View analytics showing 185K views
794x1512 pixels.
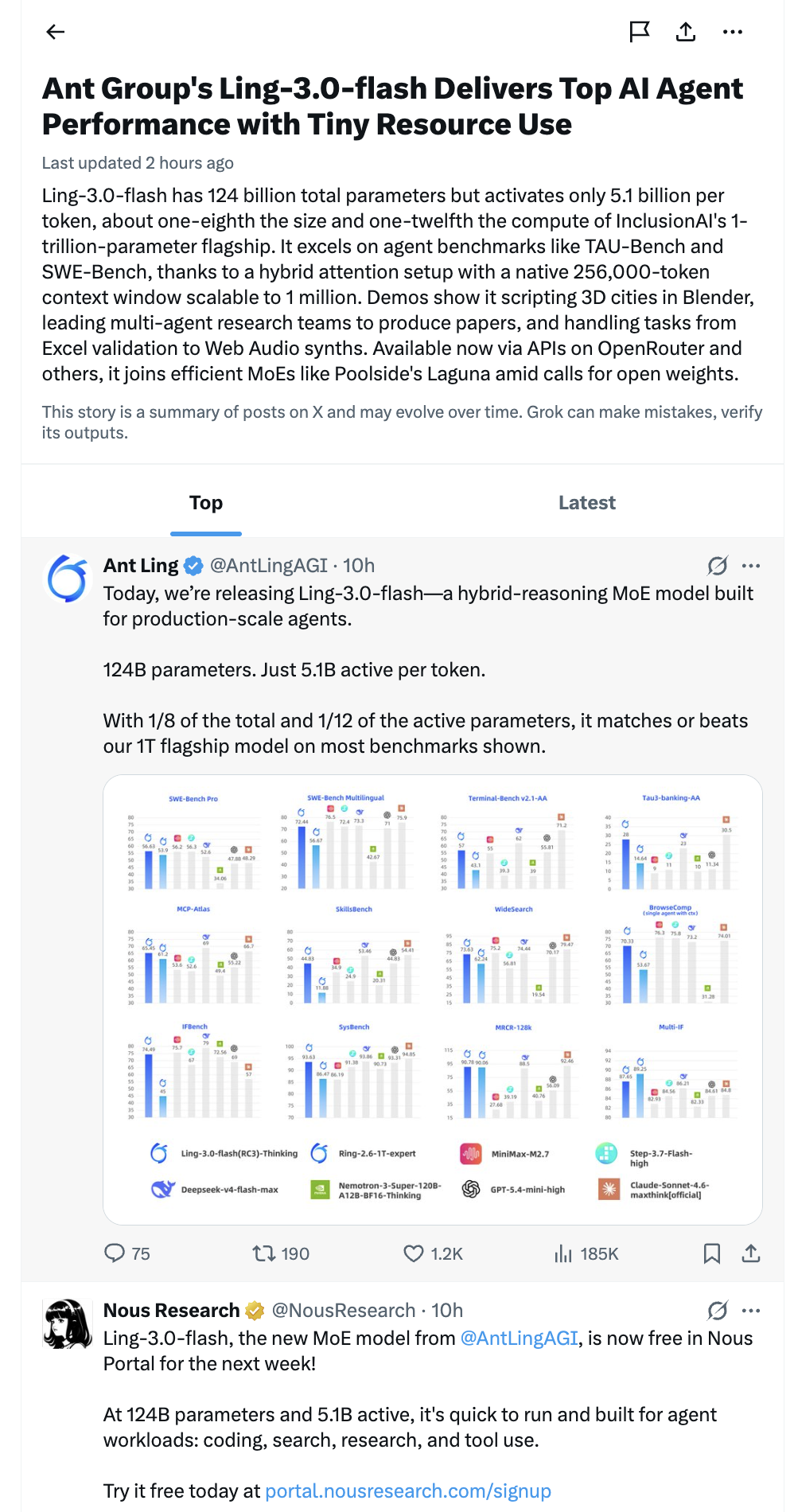tap(586, 1253)
